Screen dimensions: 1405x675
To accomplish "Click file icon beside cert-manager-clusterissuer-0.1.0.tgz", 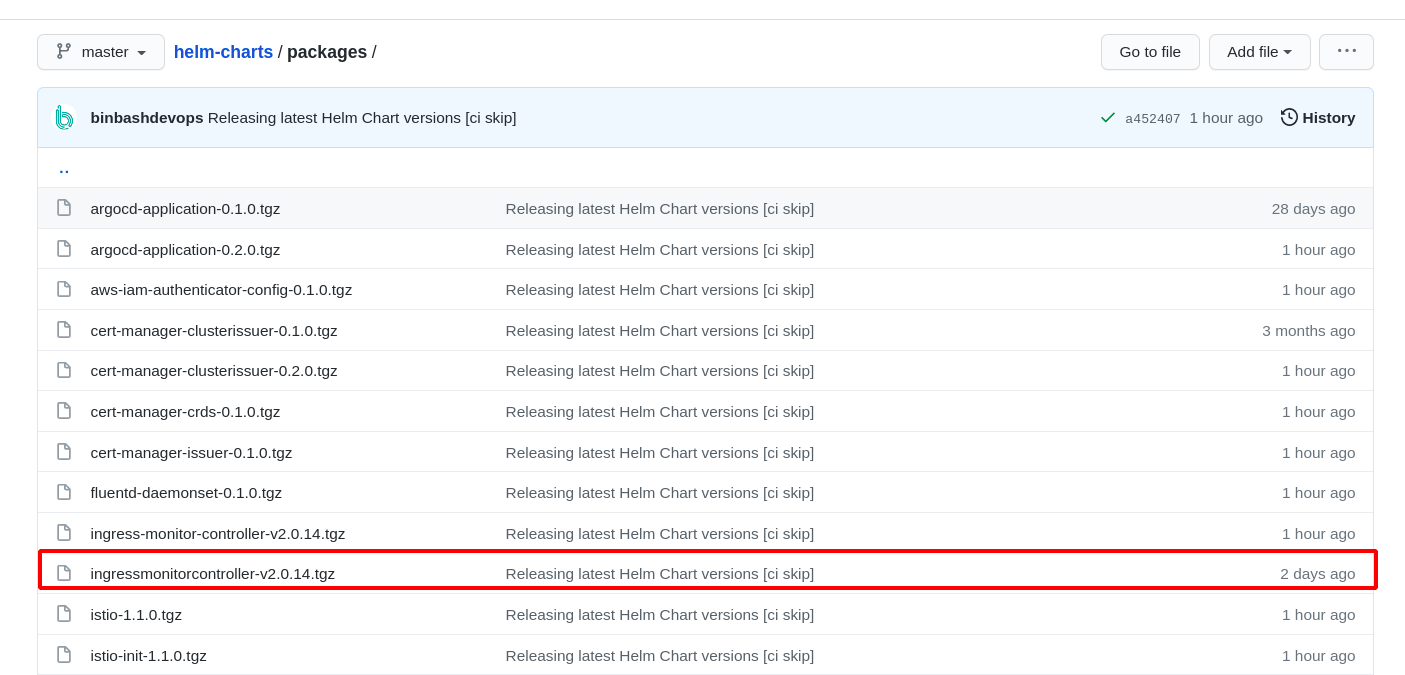I will pyautogui.click(x=64, y=330).
